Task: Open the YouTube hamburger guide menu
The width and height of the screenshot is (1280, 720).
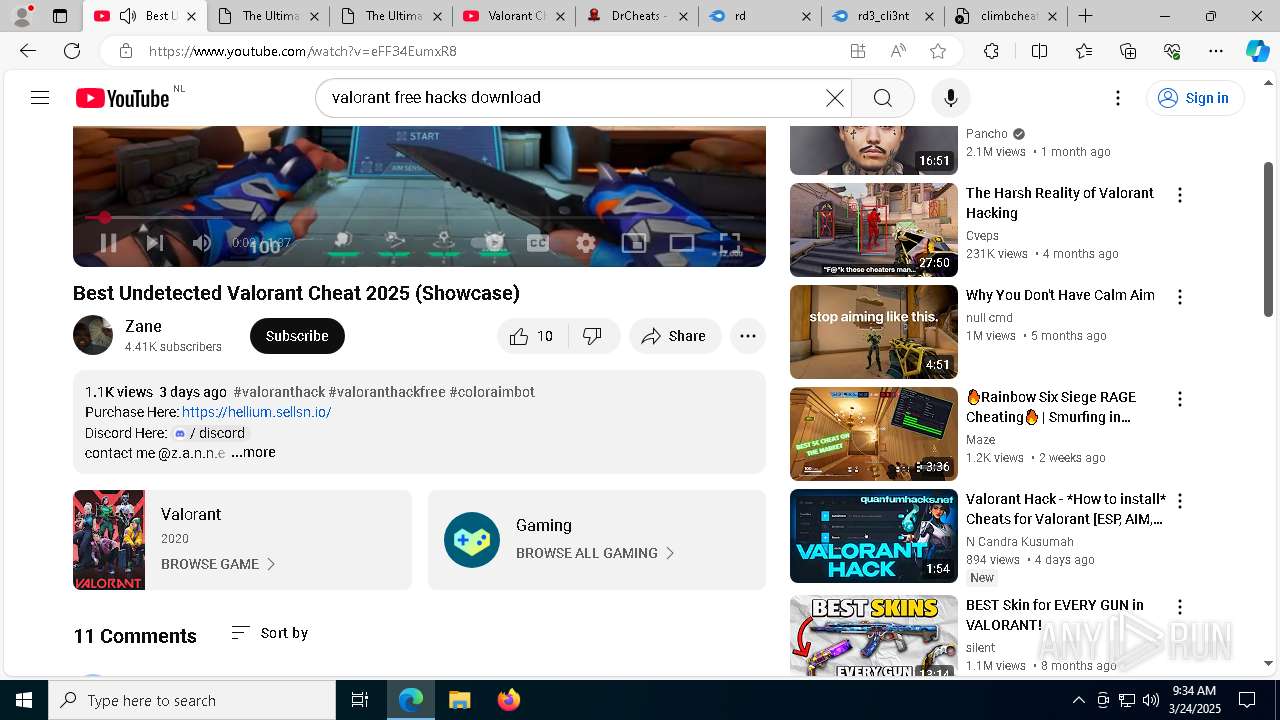Action: [40, 97]
